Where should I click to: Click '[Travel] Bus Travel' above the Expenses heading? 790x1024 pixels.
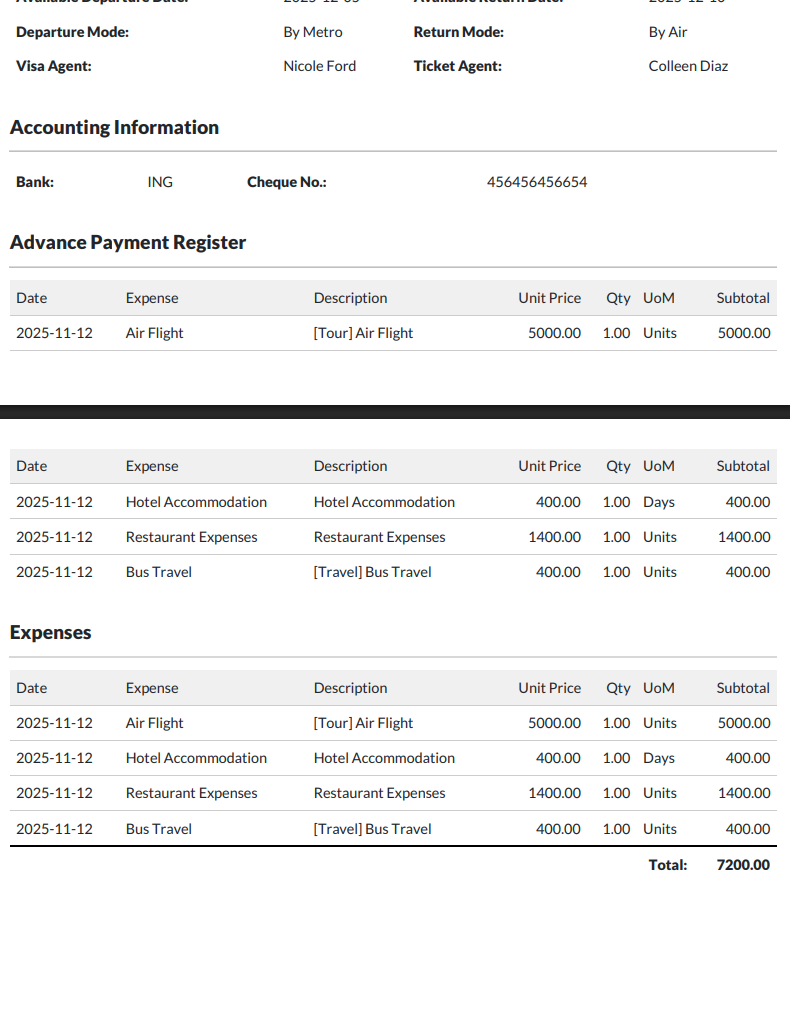pyautogui.click(x=372, y=572)
